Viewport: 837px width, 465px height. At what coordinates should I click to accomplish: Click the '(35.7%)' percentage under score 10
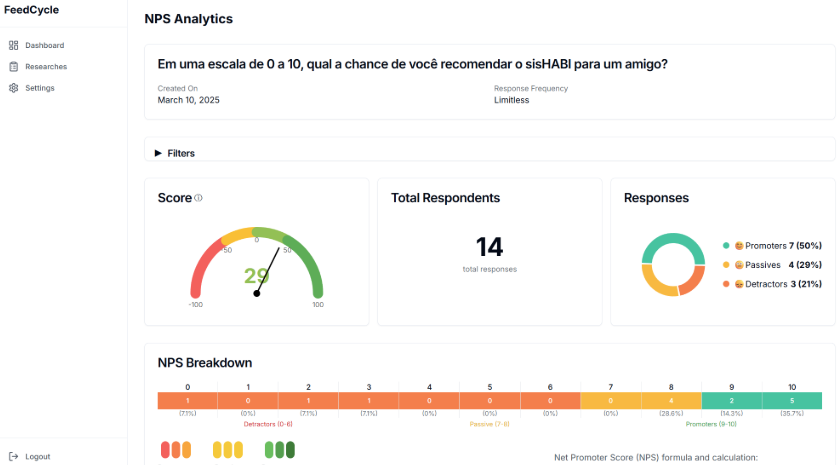792,413
